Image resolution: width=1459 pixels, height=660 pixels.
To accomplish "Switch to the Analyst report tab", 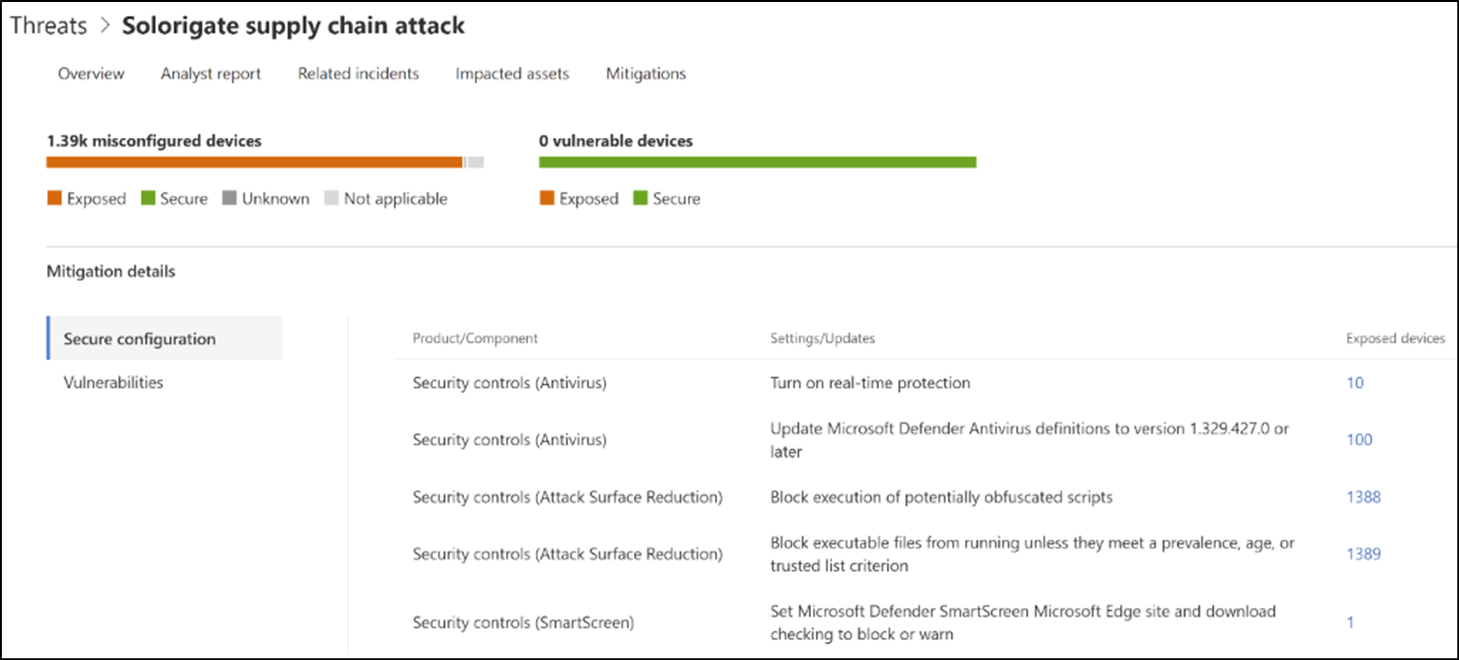I will pos(210,73).
